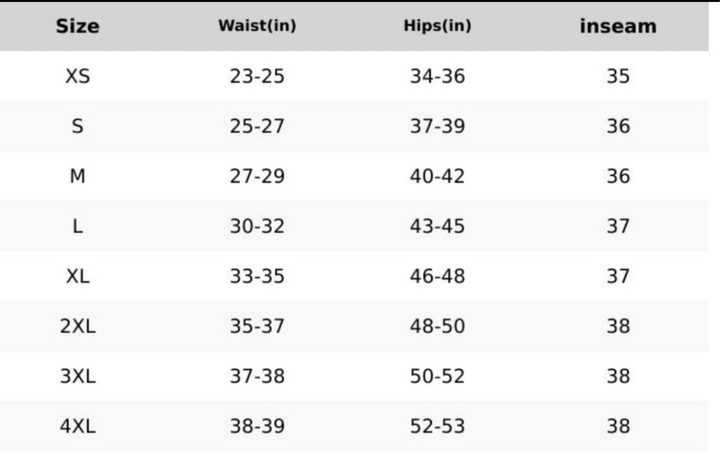Screen dimensions: 720x464
Task: Click the Size column header
Action: (77, 26)
